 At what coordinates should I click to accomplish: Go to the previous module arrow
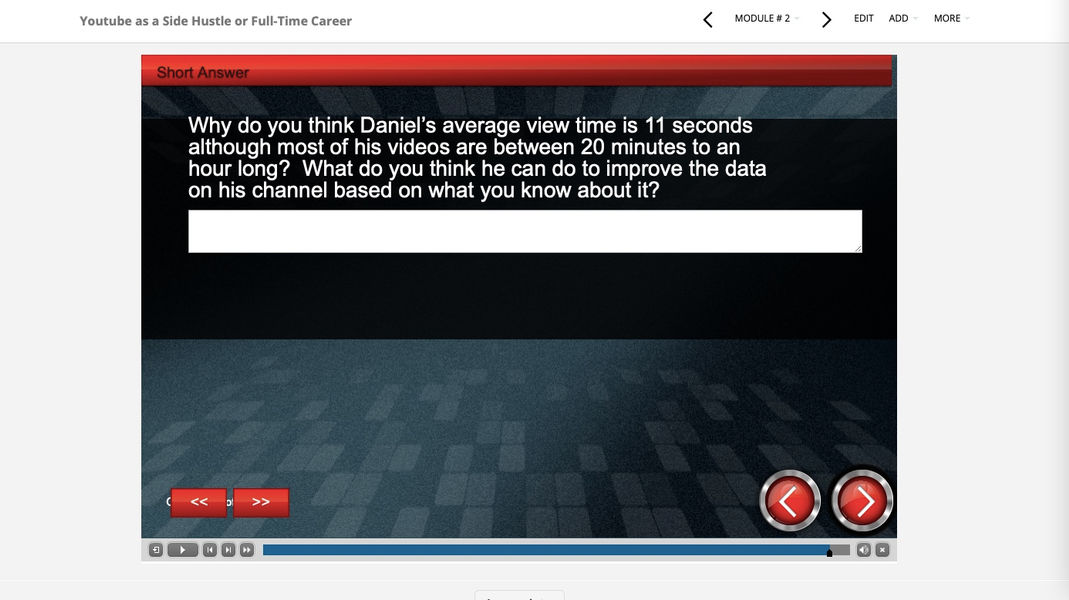pyautogui.click(x=708, y=20)
